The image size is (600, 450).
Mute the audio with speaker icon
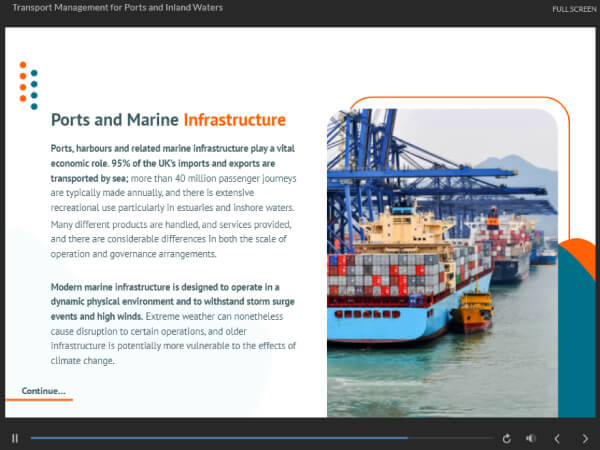click(531, 438)
